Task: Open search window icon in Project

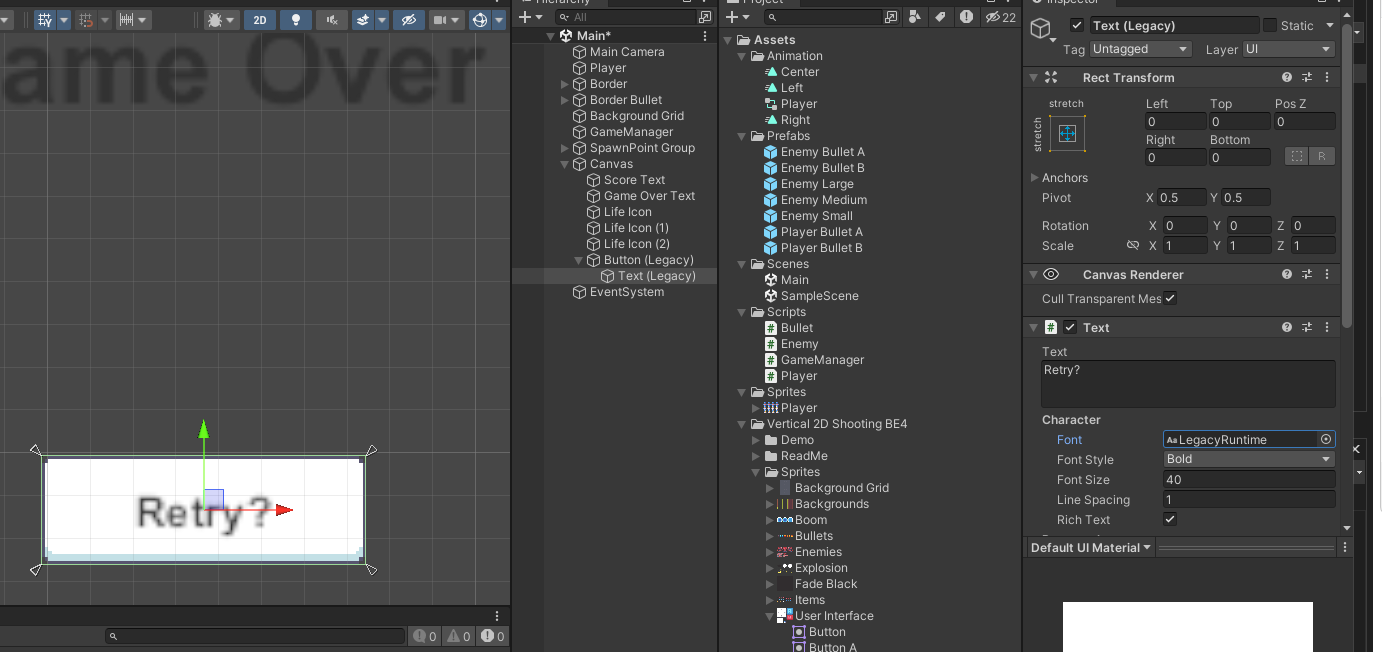Action: (891, 17)
